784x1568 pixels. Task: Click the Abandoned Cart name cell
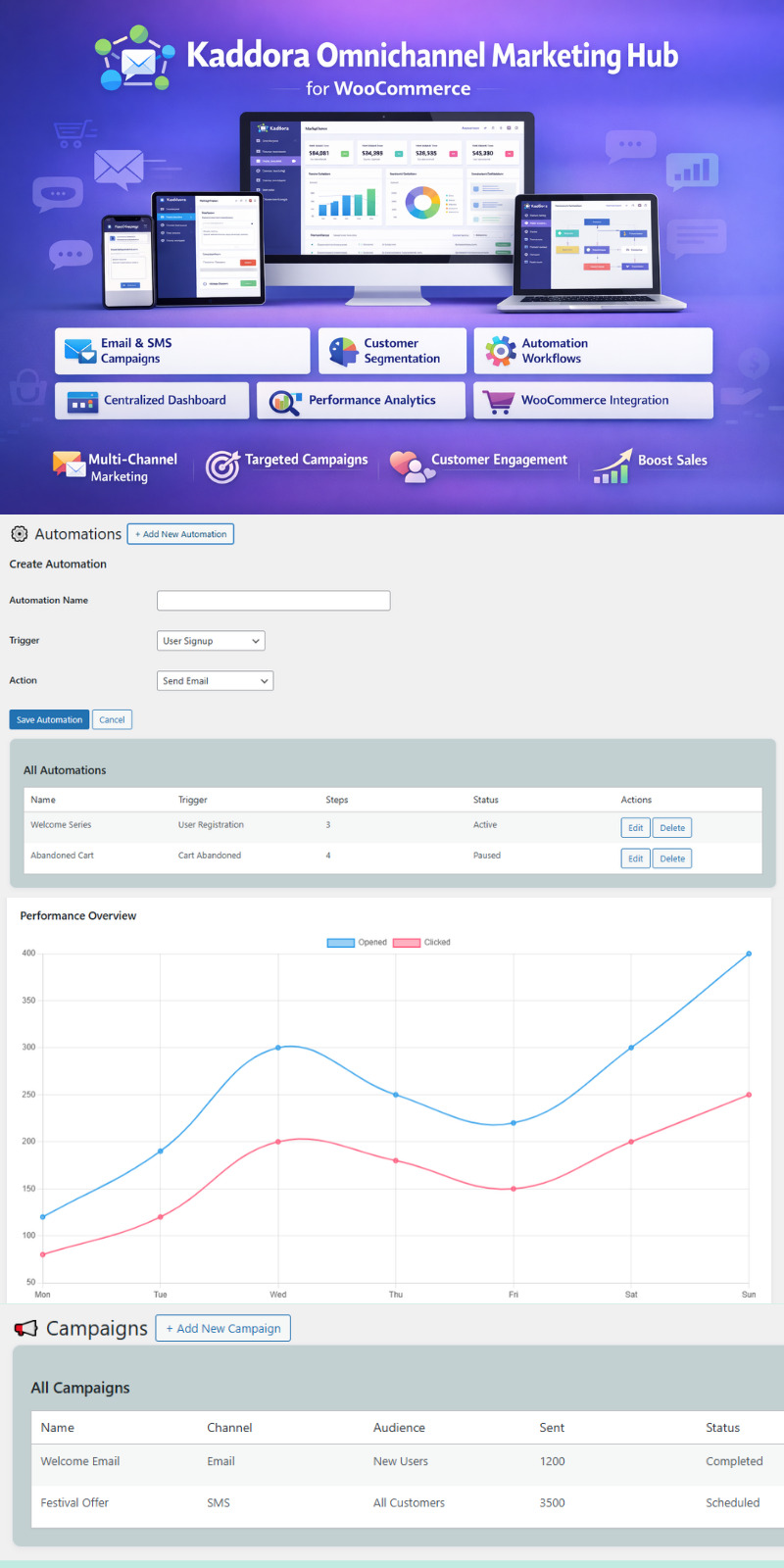coord(62,856)
